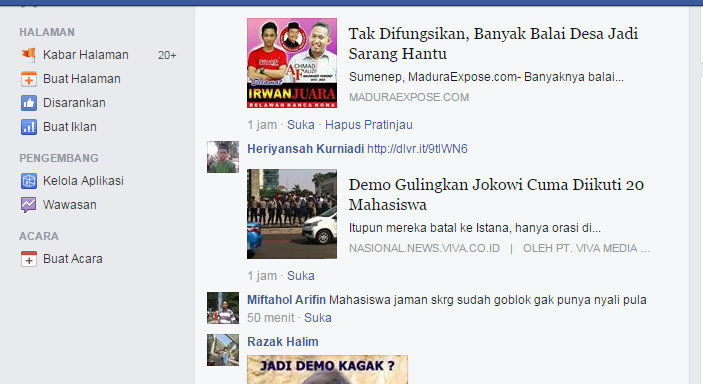This screenshot has height=384, width=703.
Task: Click the Kelola Aplikasi cube icon
Action: [x=29, y=181]
